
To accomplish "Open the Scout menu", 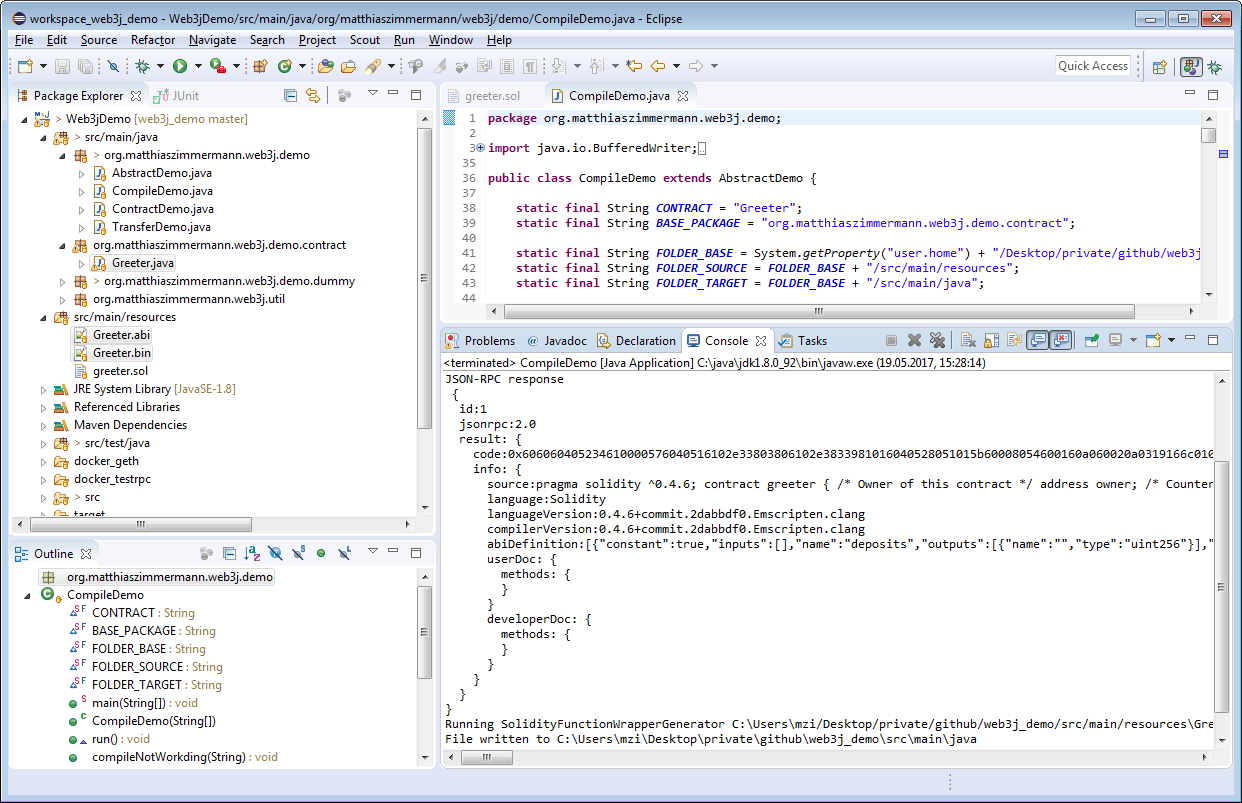I will coord(365,40).
